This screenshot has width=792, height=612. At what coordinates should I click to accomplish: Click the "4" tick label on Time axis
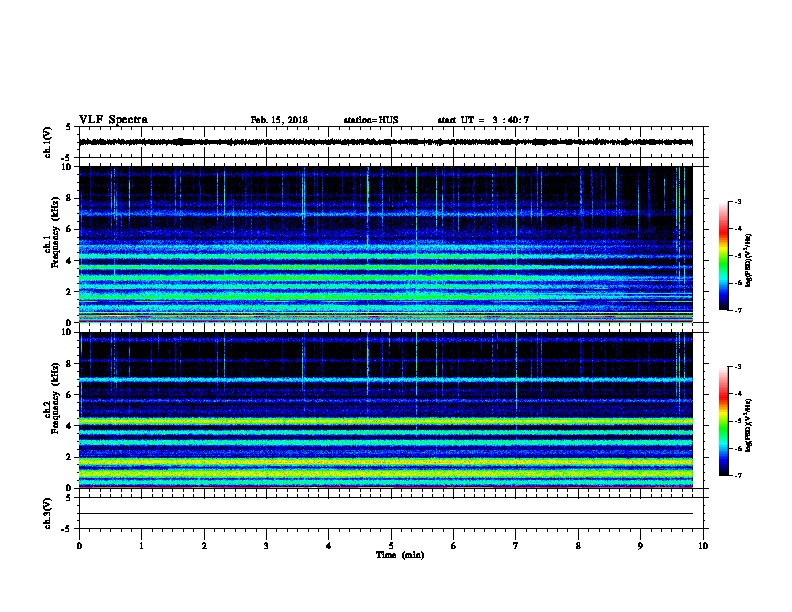coord(329,546)
